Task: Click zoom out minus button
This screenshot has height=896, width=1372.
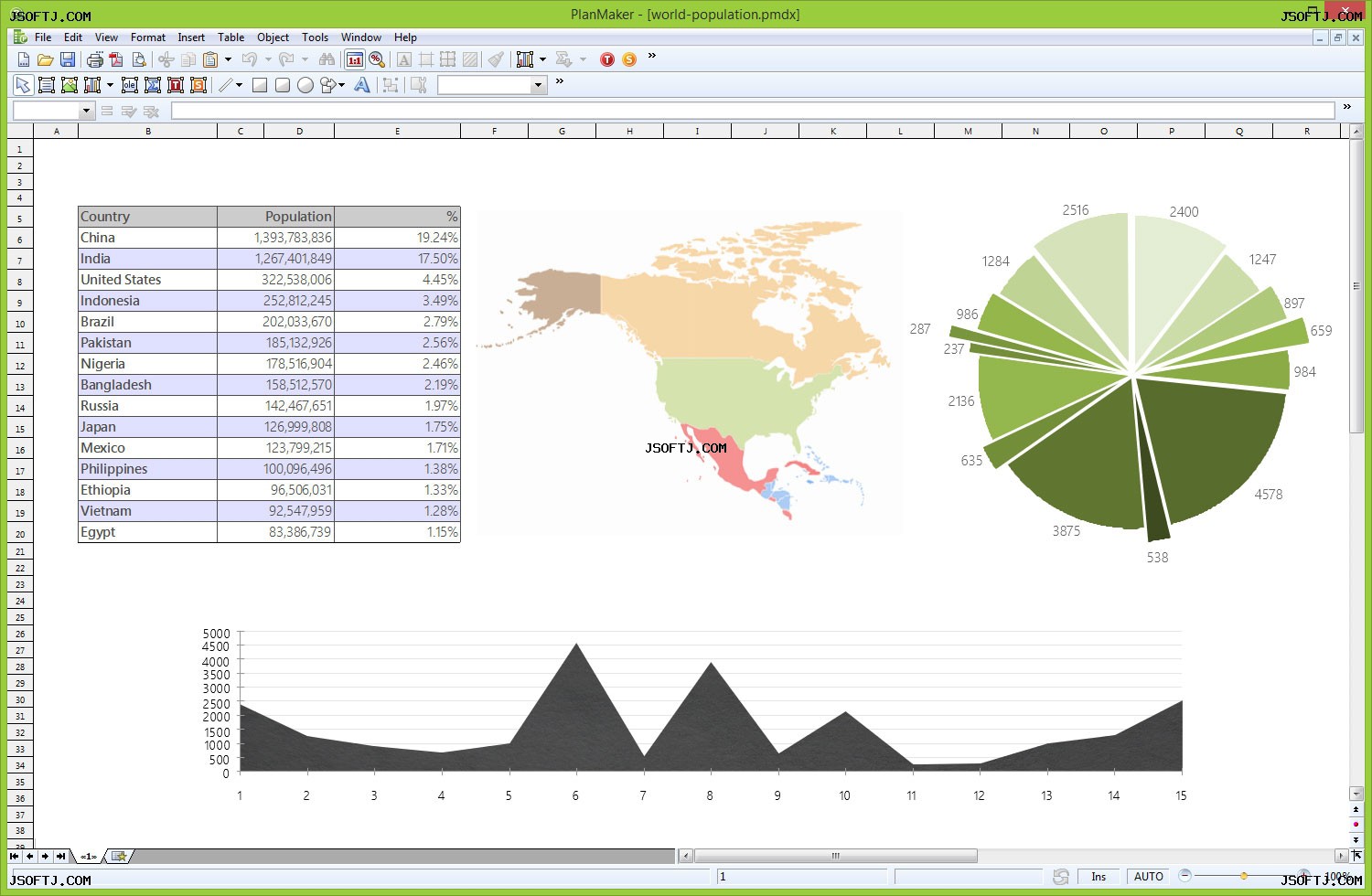Action: (x=1184, y=876)
